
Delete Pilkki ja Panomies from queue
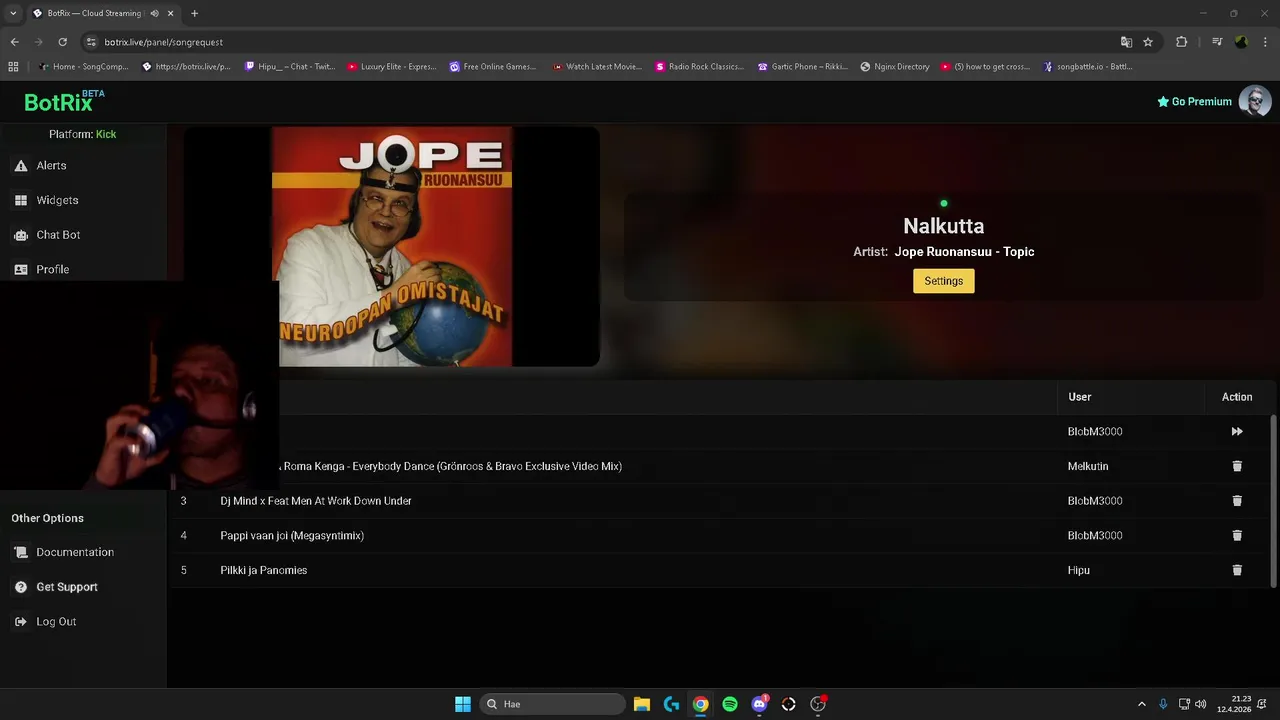pyautogui.click(x=1237, y=570)
